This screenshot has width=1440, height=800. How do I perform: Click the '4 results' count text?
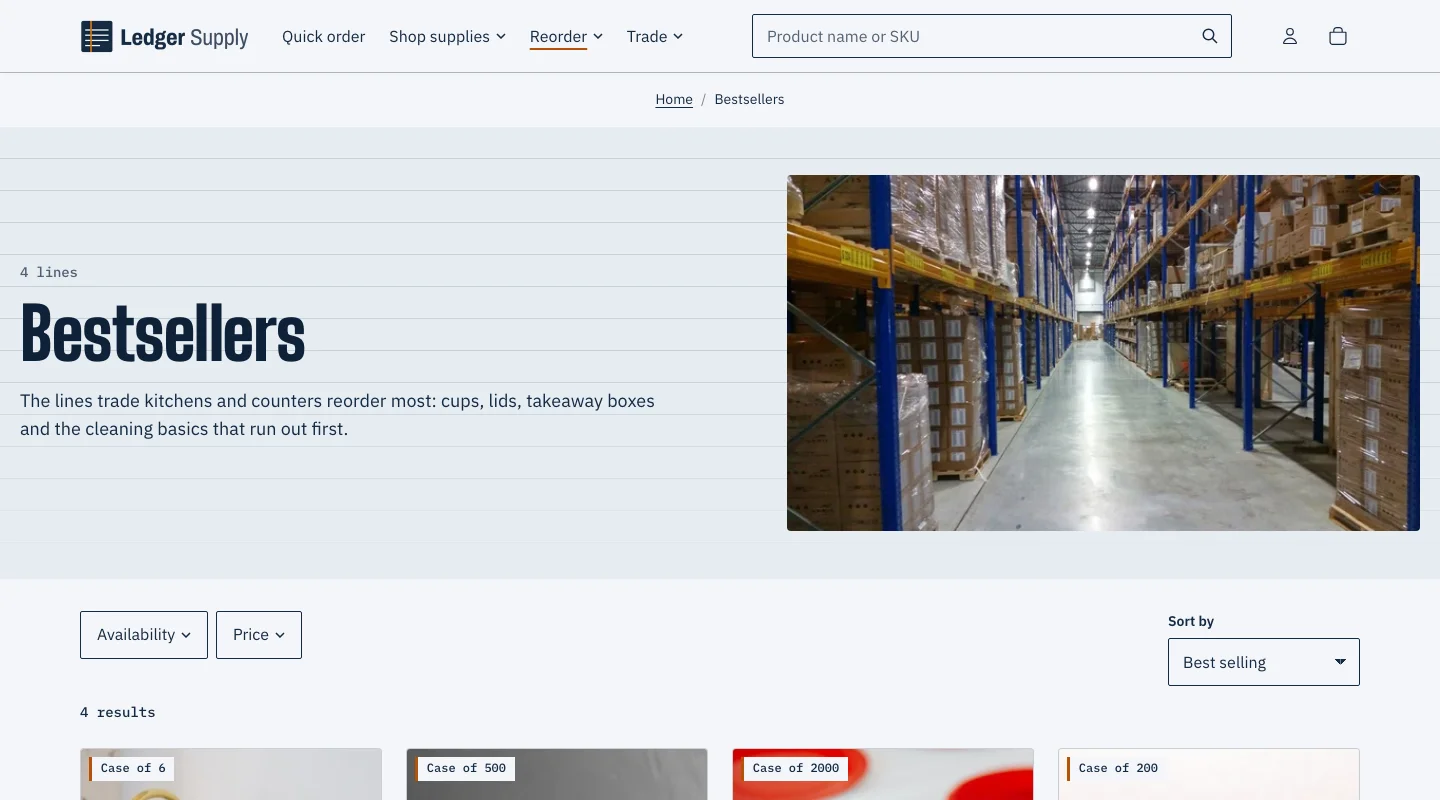[118, 712]
